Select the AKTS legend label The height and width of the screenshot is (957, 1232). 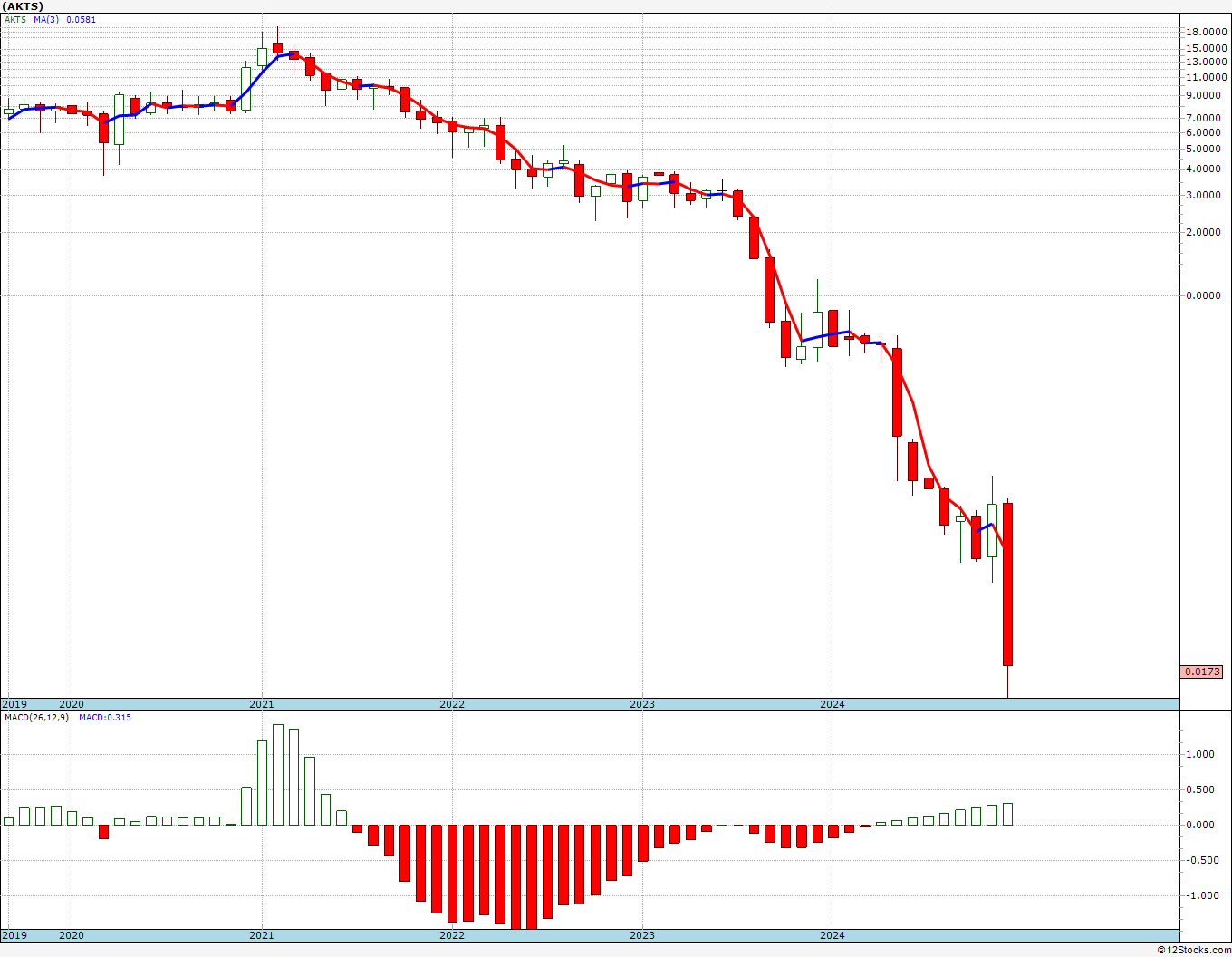coord(14,19)
